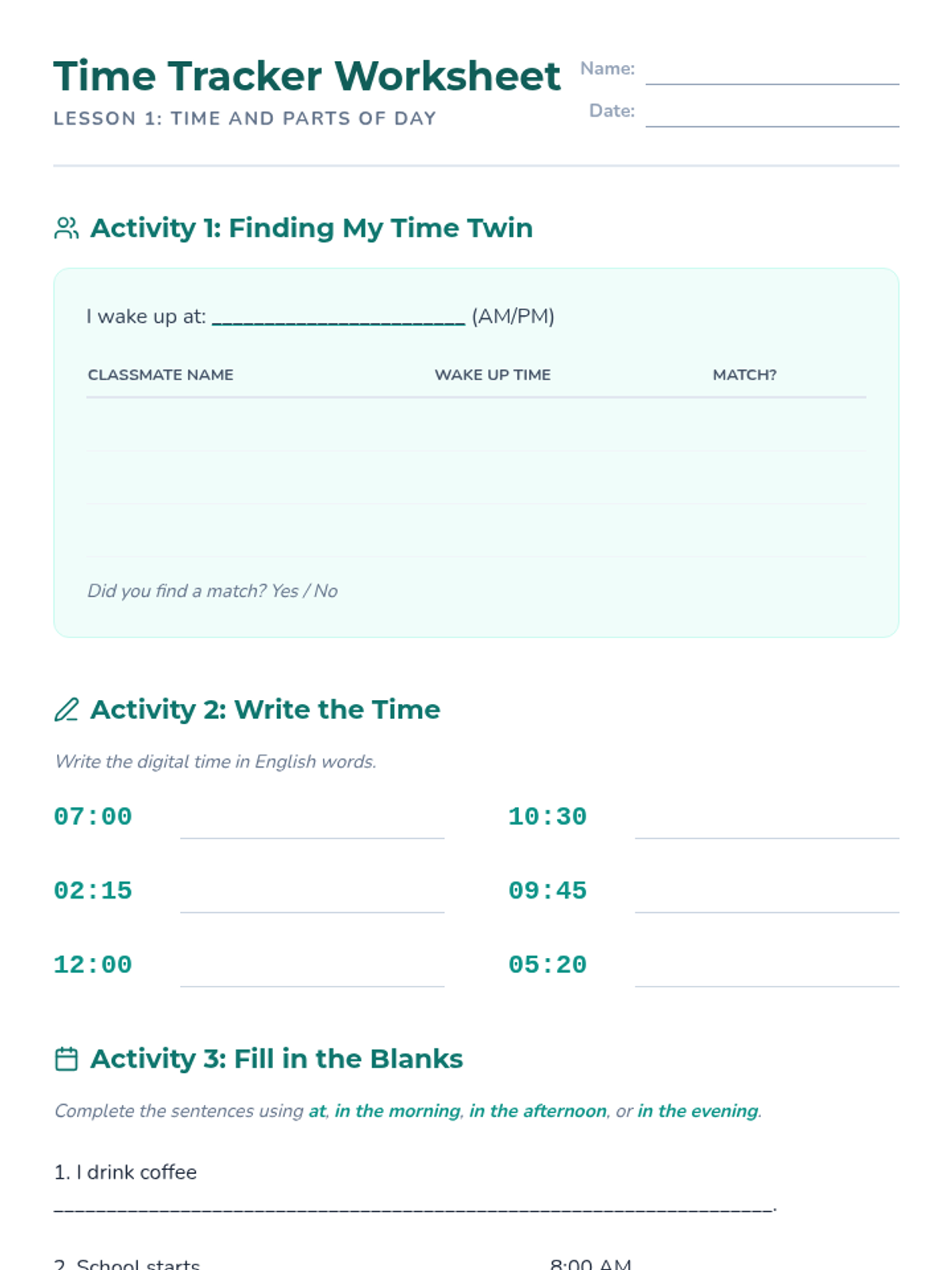Click the Time Tracker Worksheet title
952x1270 pixels.
(307, 76)
